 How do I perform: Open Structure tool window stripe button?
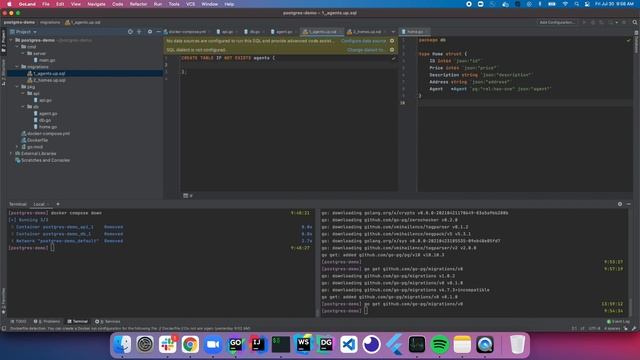click(x=3, y=72)
